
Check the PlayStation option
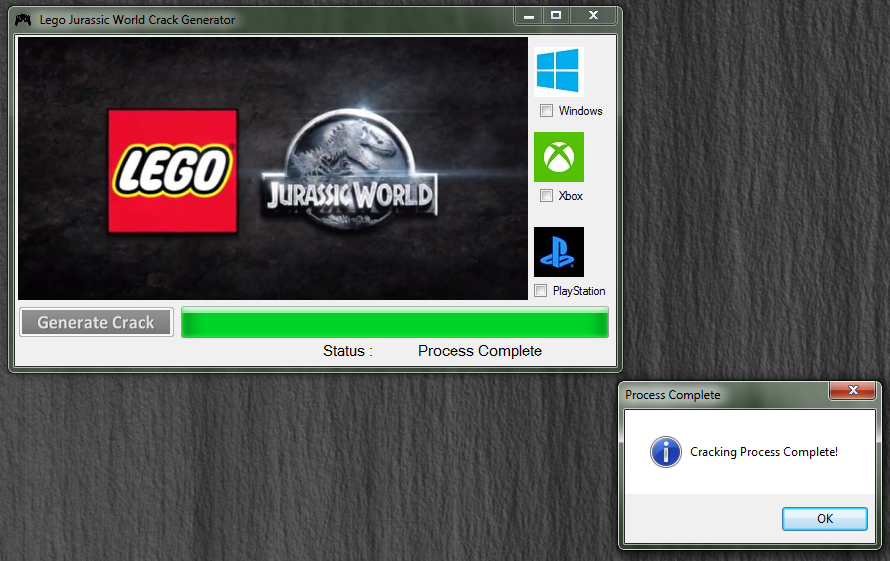point(540,291)
